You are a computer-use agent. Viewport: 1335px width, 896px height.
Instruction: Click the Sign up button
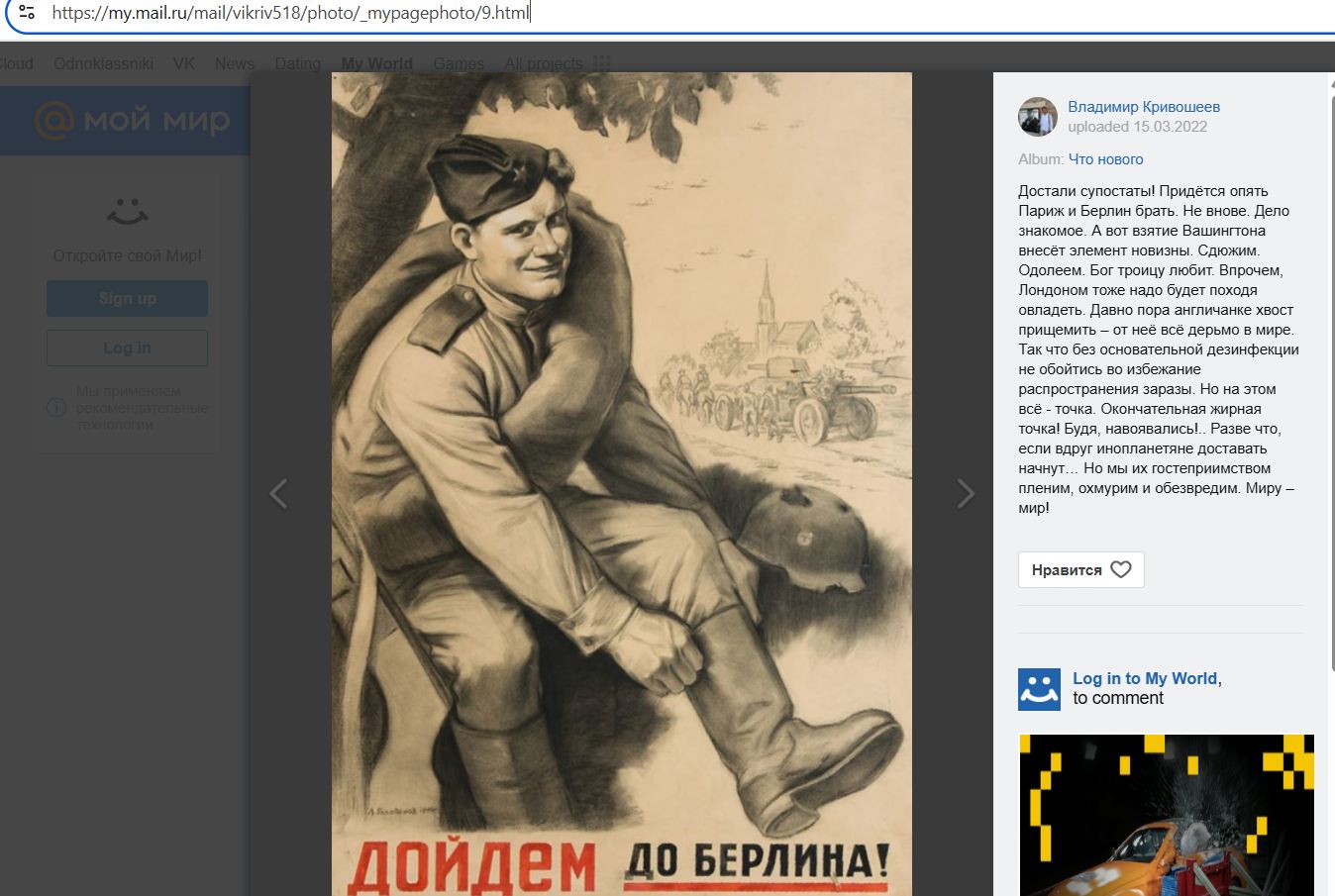click(x=127, y=298)
